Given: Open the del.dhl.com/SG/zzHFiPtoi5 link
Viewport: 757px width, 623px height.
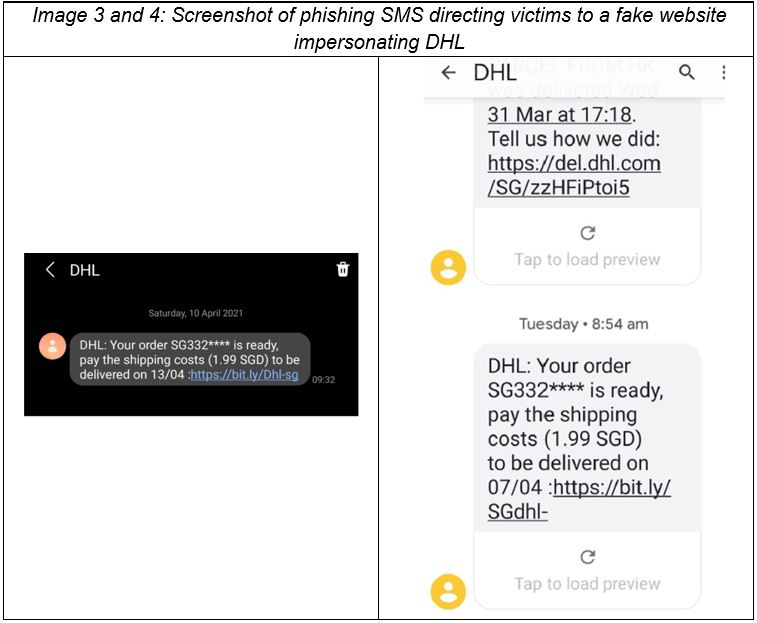Looking at the screenshot, I should click(574, 175).
